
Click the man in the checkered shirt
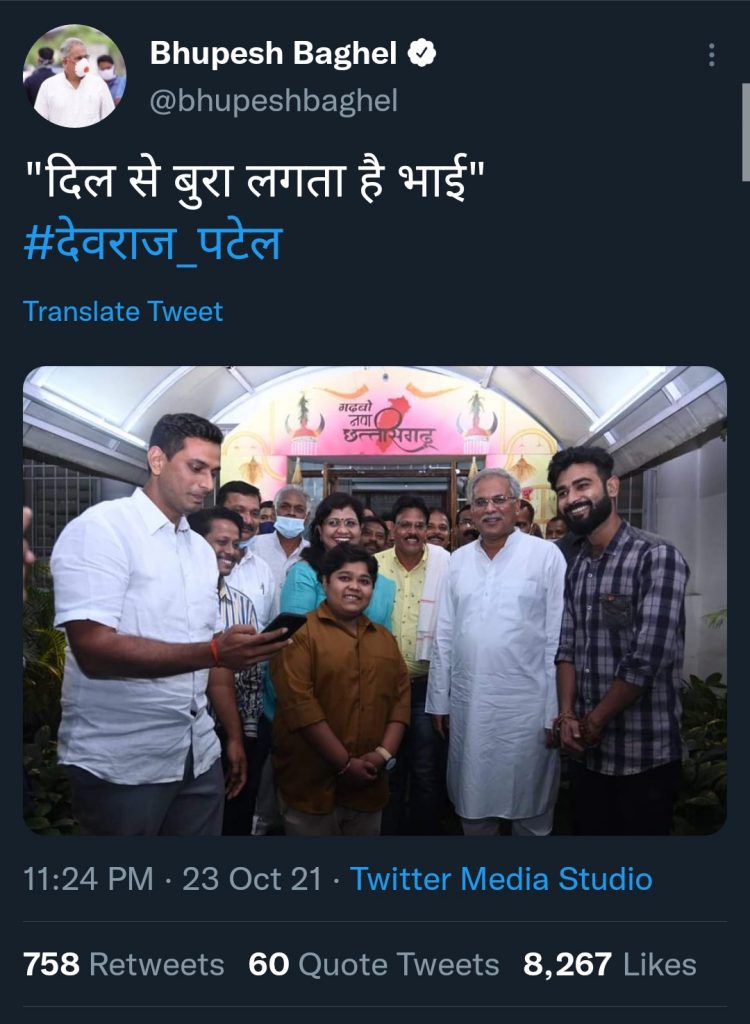coord(620,640)
